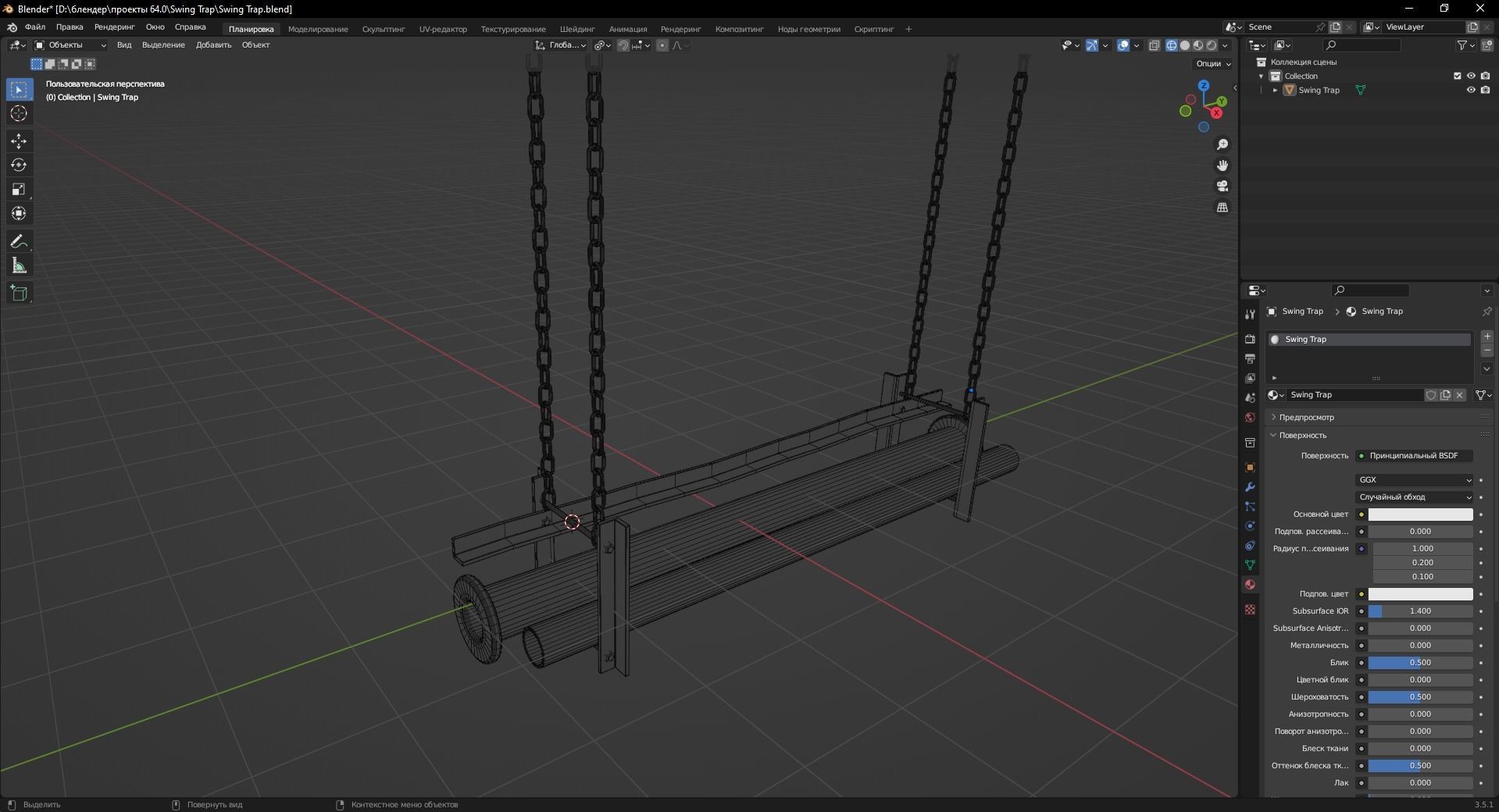Select the Move tool
The height and width of the screenshot is (812, 1499).
point(19,141)
